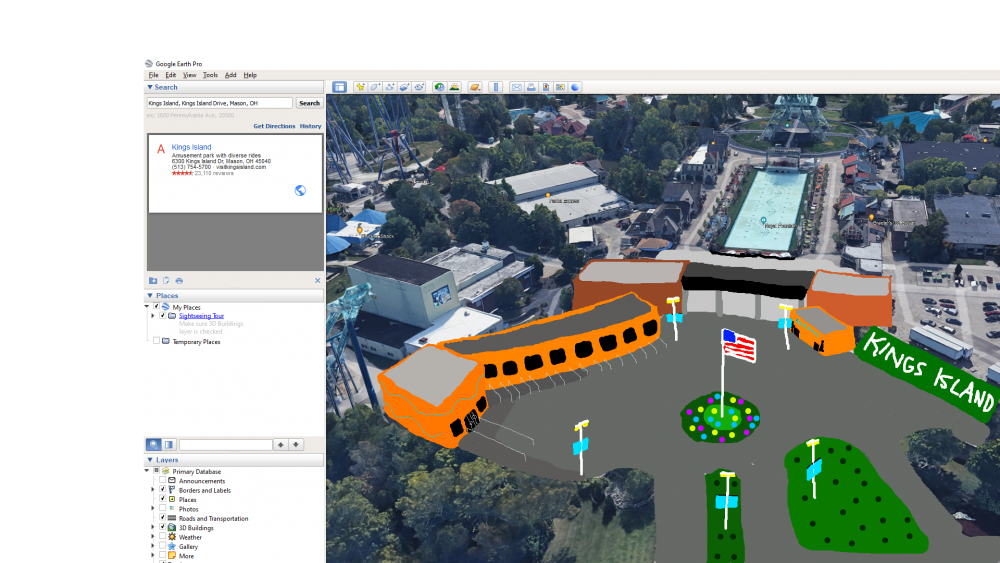Screen dimensions: 1000x563
Task: Click the Get Directions link
Action: (x=274, y=126)
